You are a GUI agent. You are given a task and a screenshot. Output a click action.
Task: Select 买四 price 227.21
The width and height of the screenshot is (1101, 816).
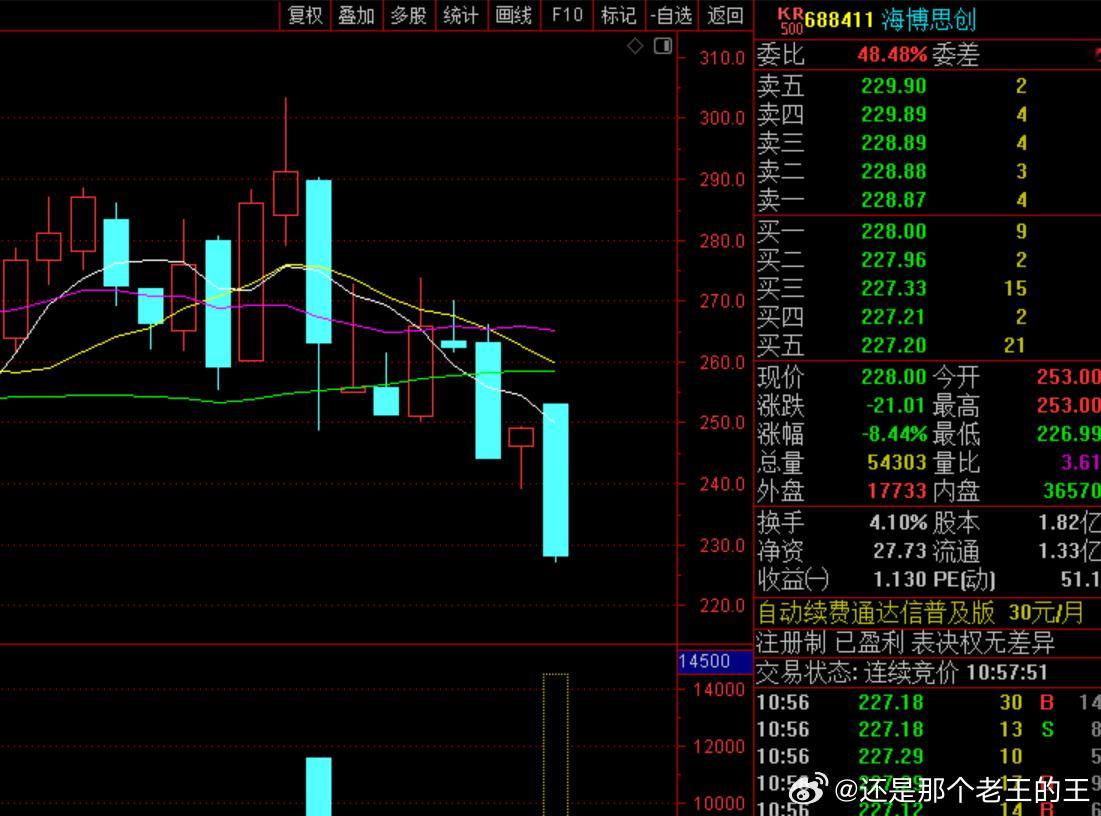pyautogui.click(x=893, y=317)
